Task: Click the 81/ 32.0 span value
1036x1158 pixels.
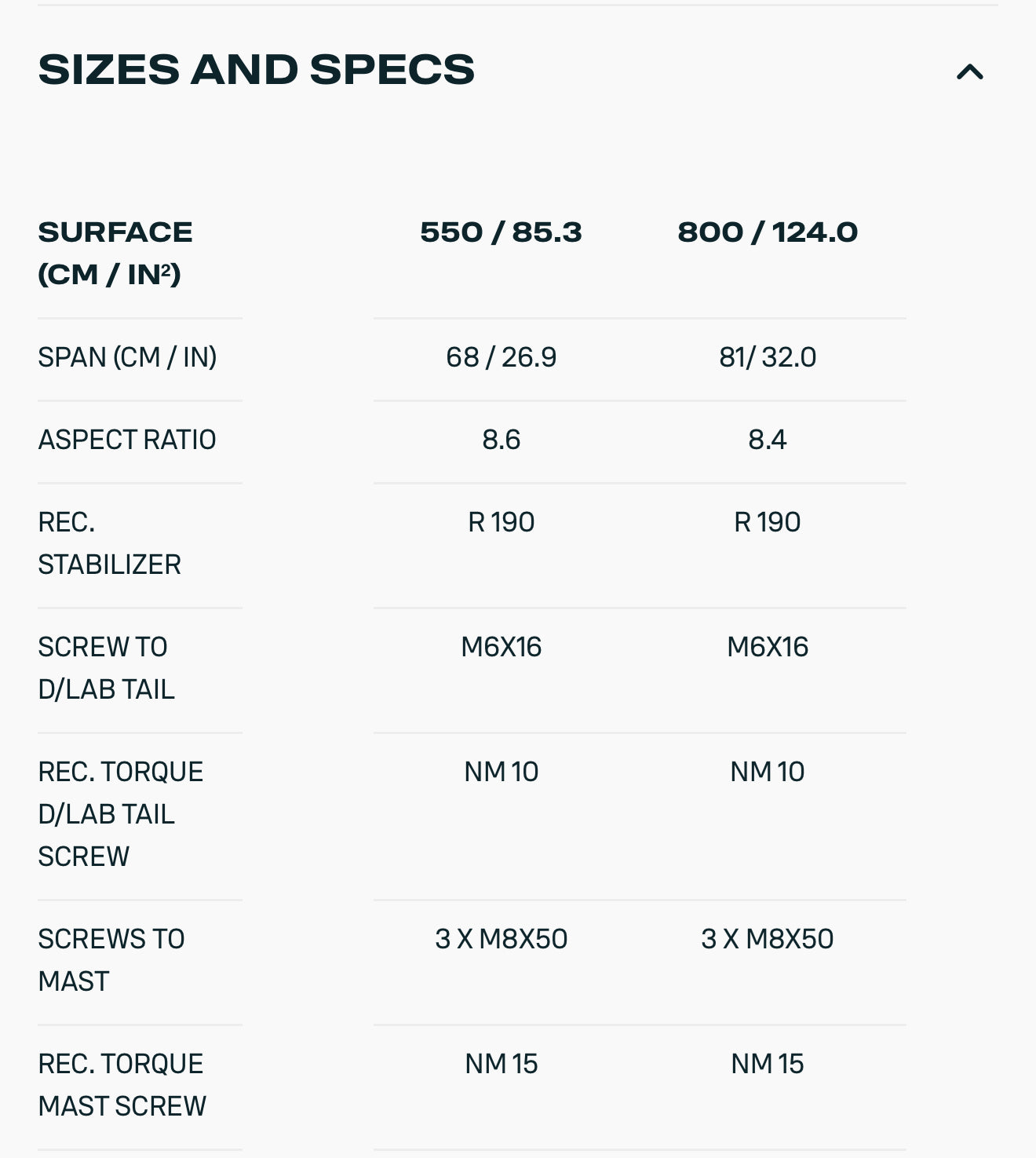Action: point(768,357)
